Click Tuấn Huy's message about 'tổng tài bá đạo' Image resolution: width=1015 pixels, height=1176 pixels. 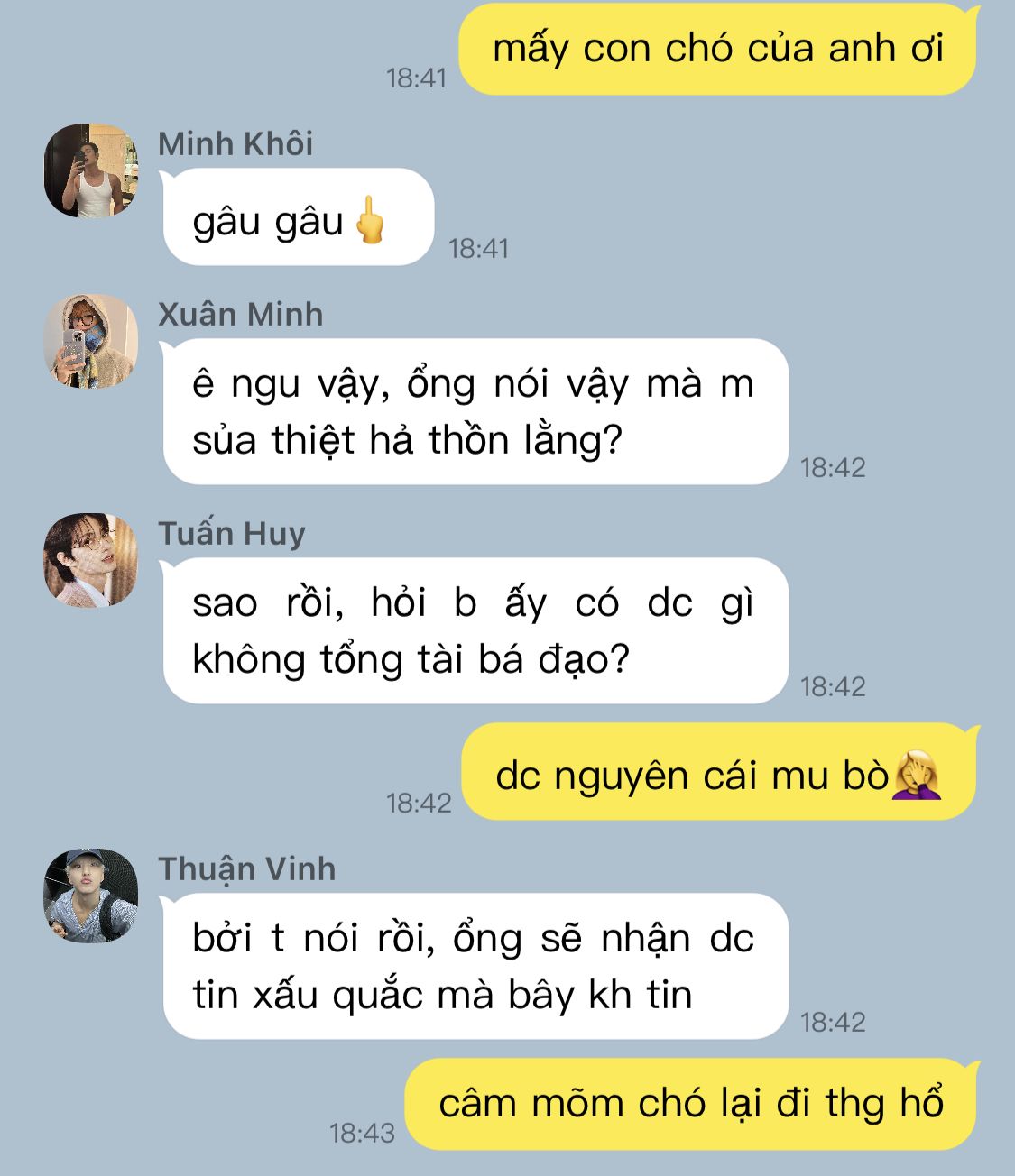click(x=475, y=630)
